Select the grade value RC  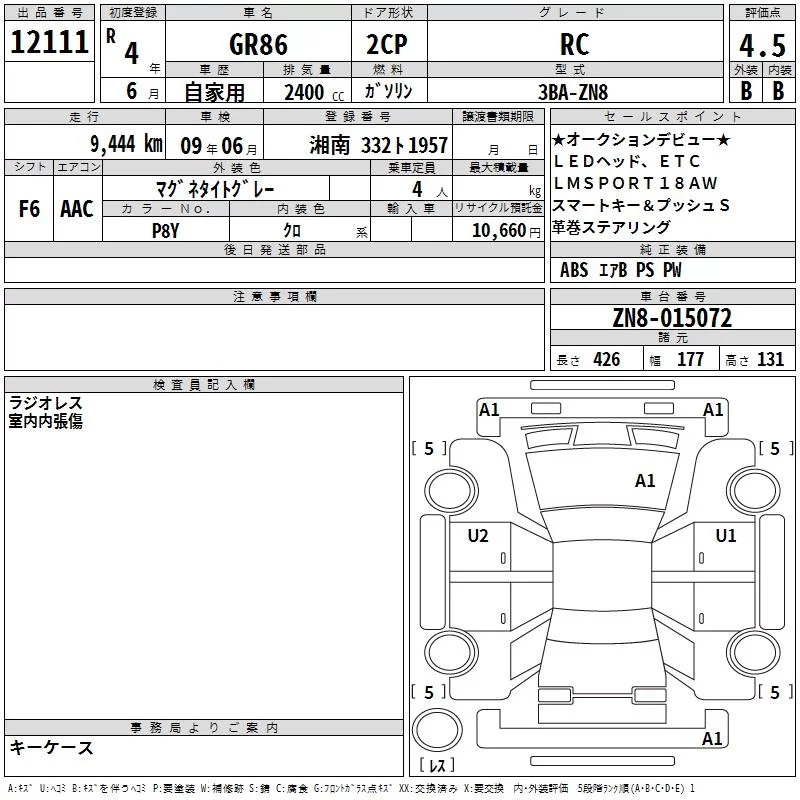pos(574,44)
